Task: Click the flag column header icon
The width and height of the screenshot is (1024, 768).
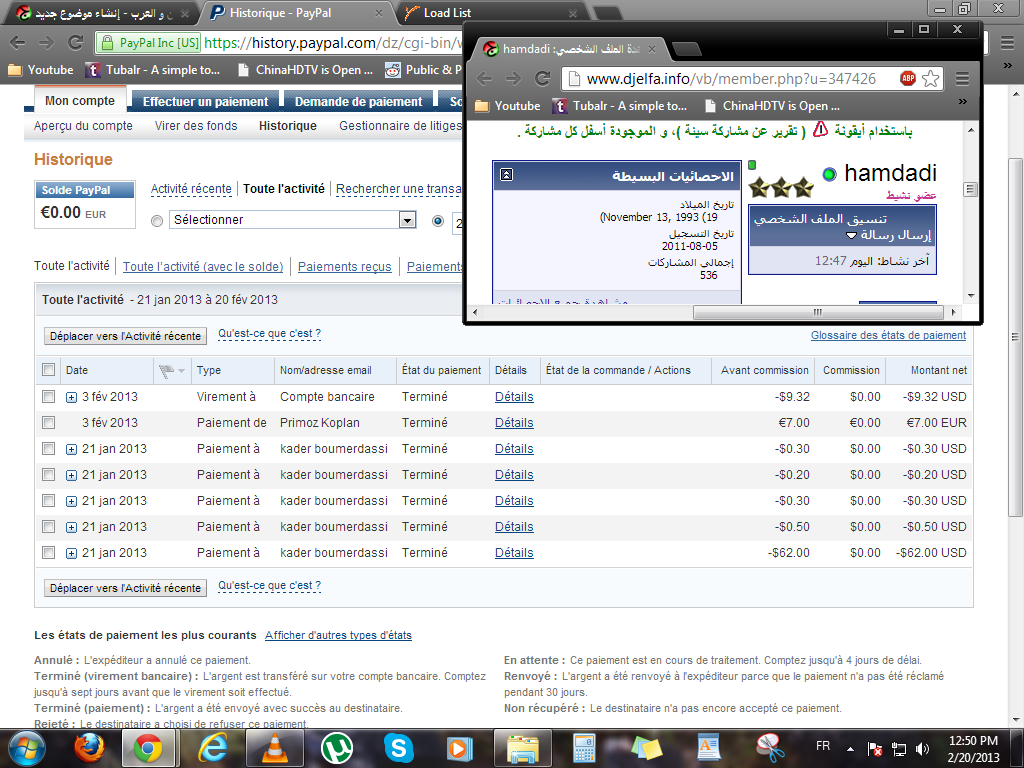Action: tap(167, 371)
